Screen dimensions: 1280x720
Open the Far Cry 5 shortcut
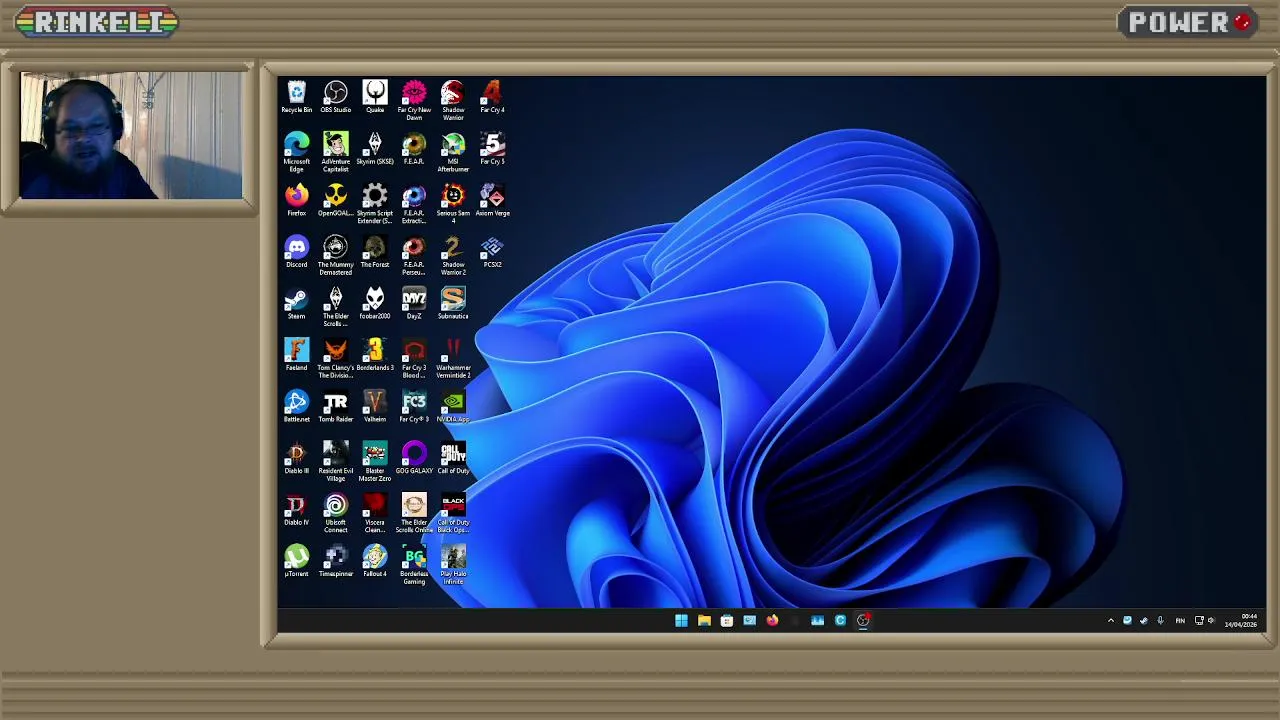pyautogui.click(x=492, y=146)
